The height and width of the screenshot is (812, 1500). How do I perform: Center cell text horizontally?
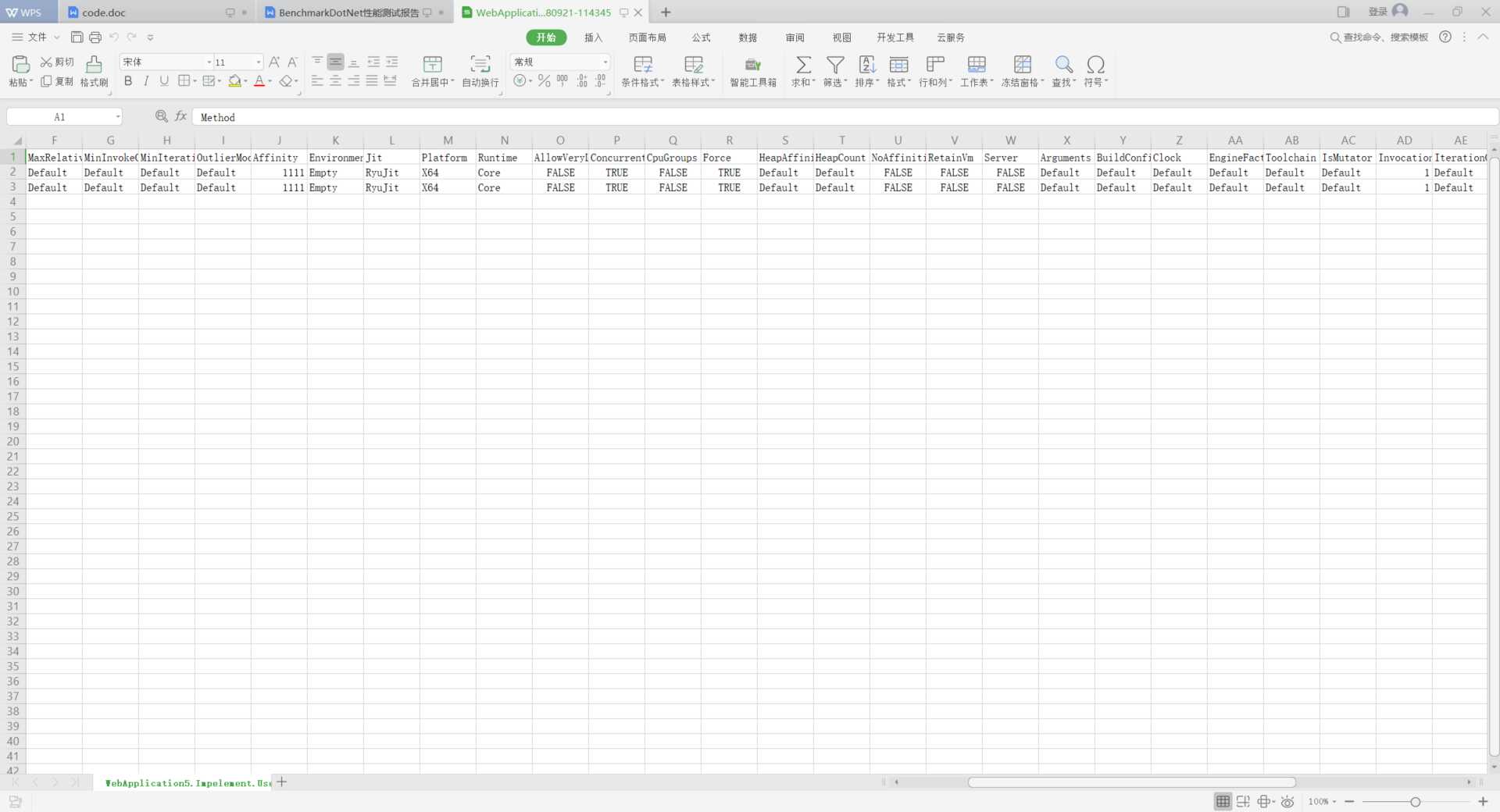pos(335,80)
